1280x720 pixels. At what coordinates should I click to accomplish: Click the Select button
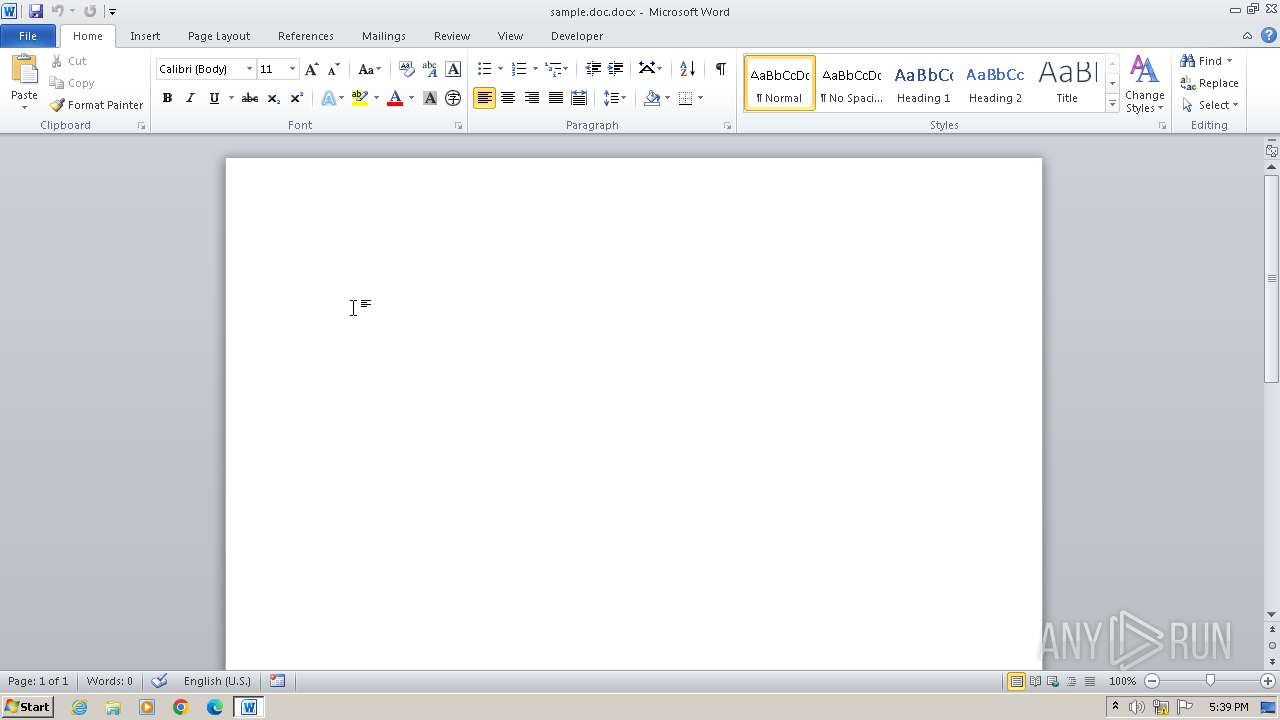point(1210,105)
